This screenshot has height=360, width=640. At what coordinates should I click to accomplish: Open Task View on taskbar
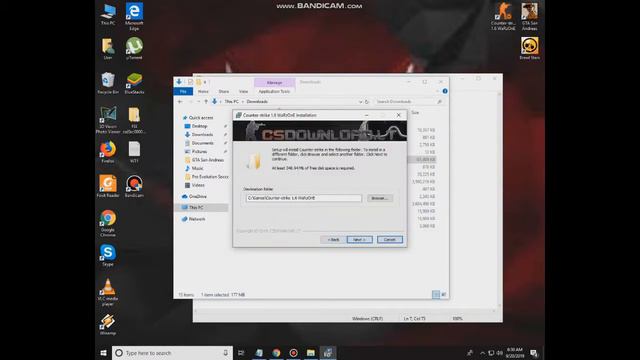tap(241, 353)
